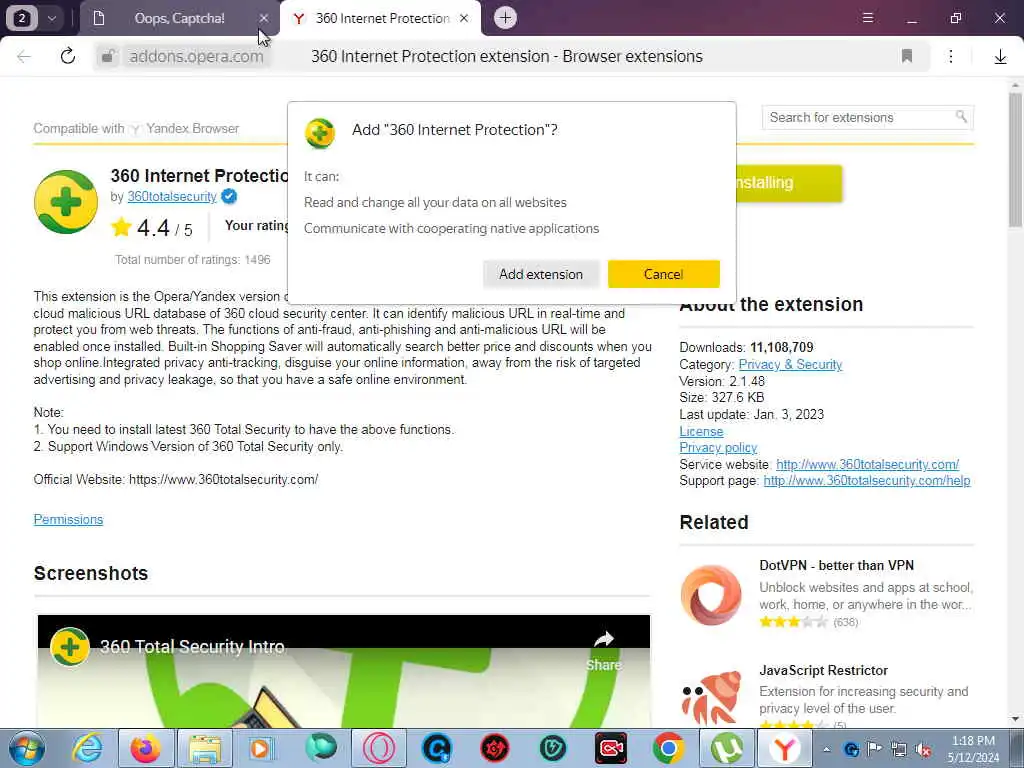Screen dimensions: 1024x768
Task: Open the service website 360totalsecurity.com link
Action: click(867, 464)
